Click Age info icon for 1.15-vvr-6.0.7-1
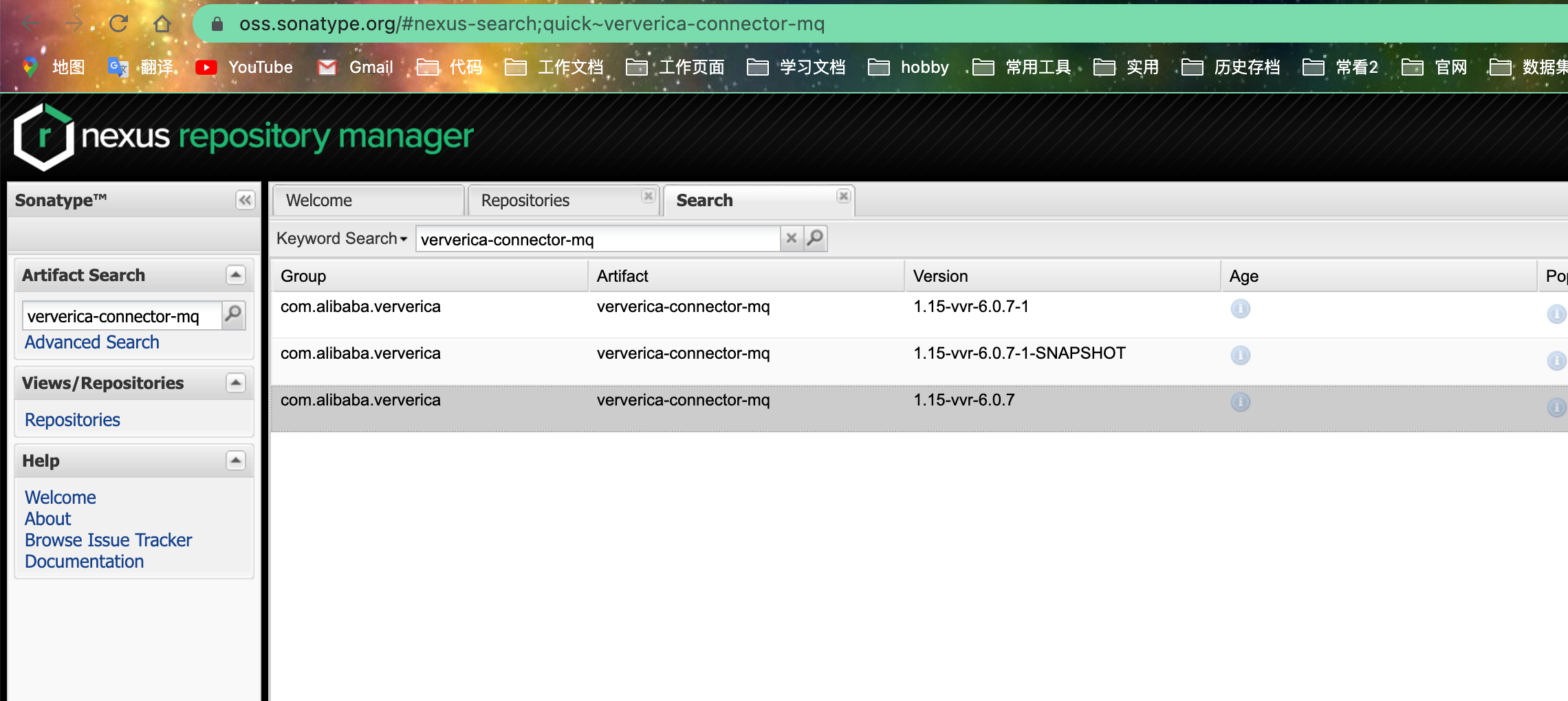 point(1240,309)
